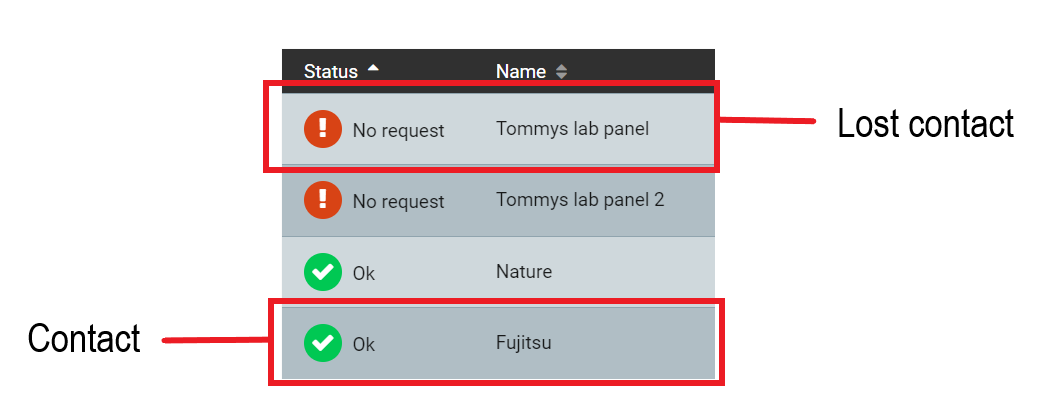Sort the table by Name column header
The height and width of the screenshot is (407, 1038).
[521, 71]
